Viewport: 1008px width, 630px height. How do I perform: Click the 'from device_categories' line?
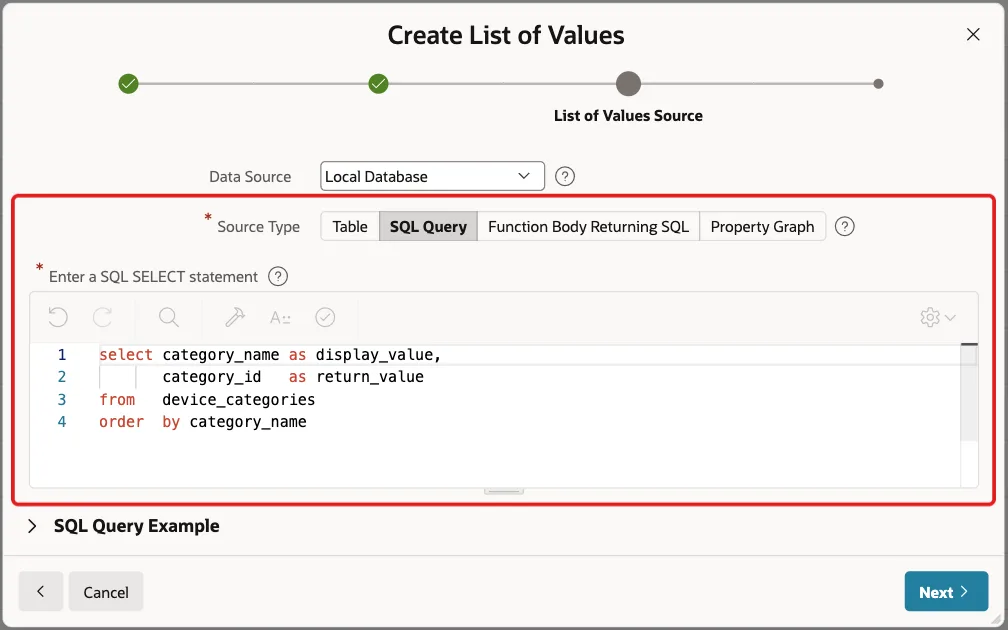[207, 400]
